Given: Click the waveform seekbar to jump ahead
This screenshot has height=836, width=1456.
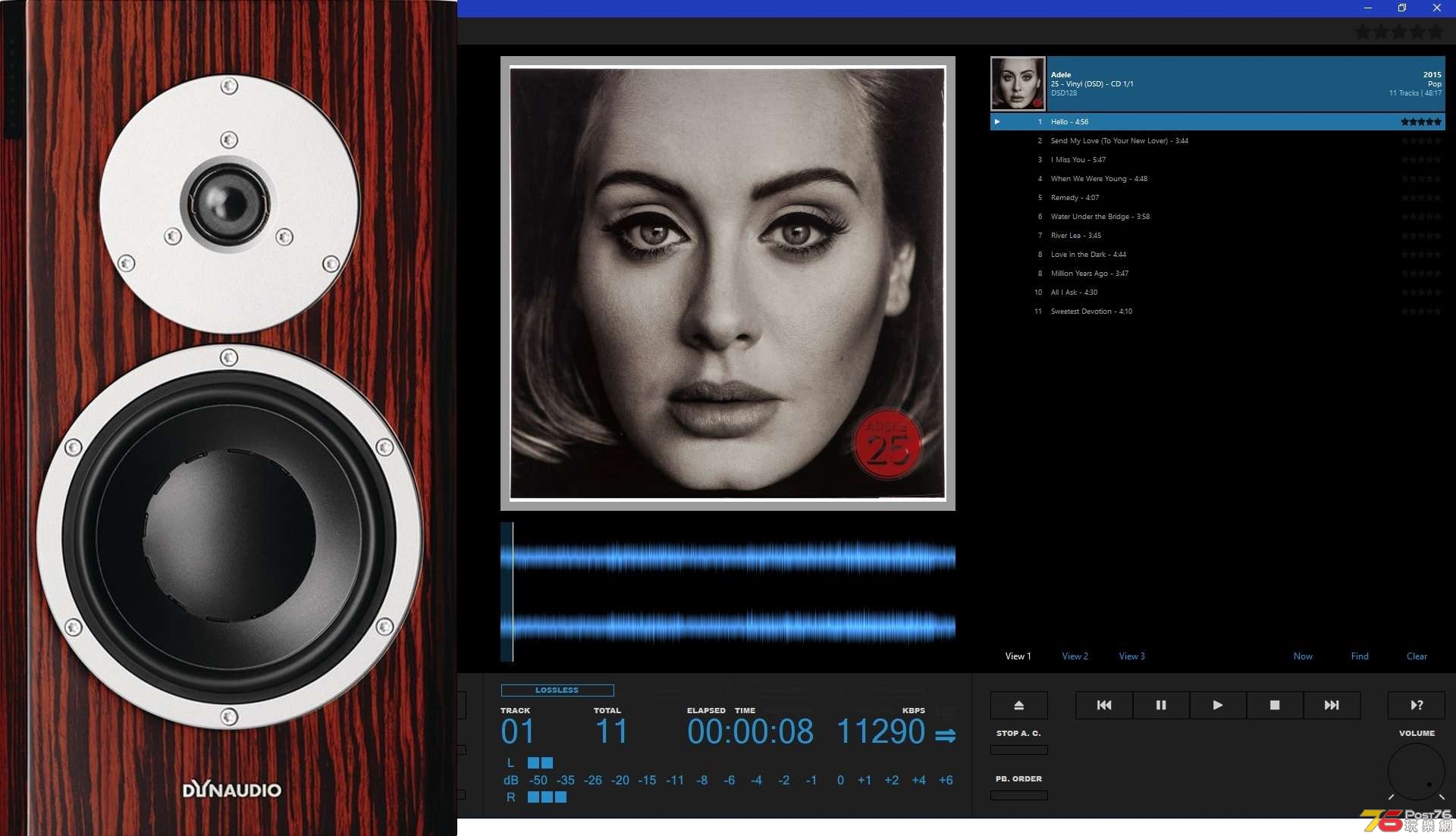Looking at the screenshot, I should [728, 591].
